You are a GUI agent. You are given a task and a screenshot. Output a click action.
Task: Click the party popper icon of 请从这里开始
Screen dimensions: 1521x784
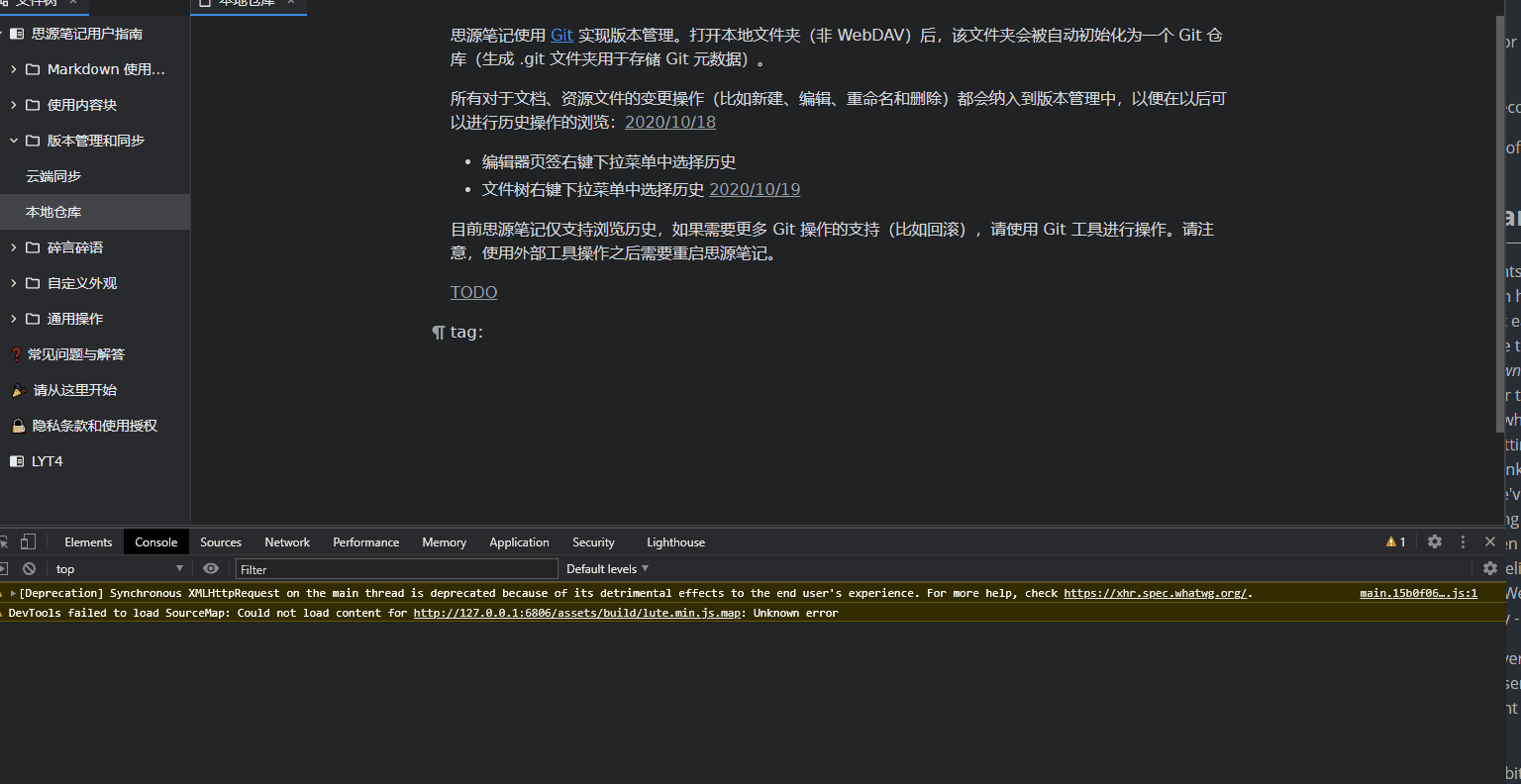[18, 390]
